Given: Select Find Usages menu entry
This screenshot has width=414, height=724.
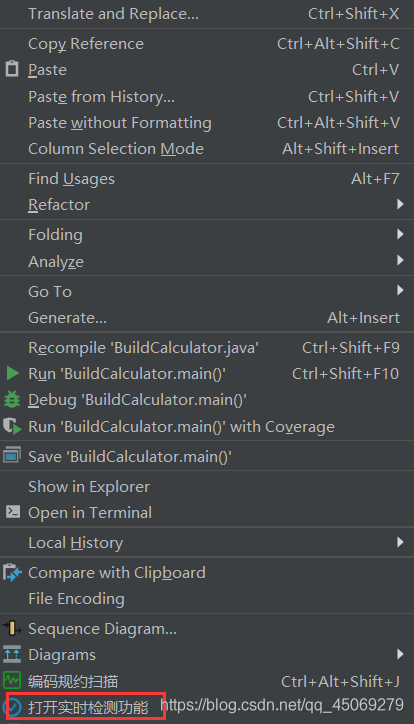Looking at the screenshot, I should 207,179.
